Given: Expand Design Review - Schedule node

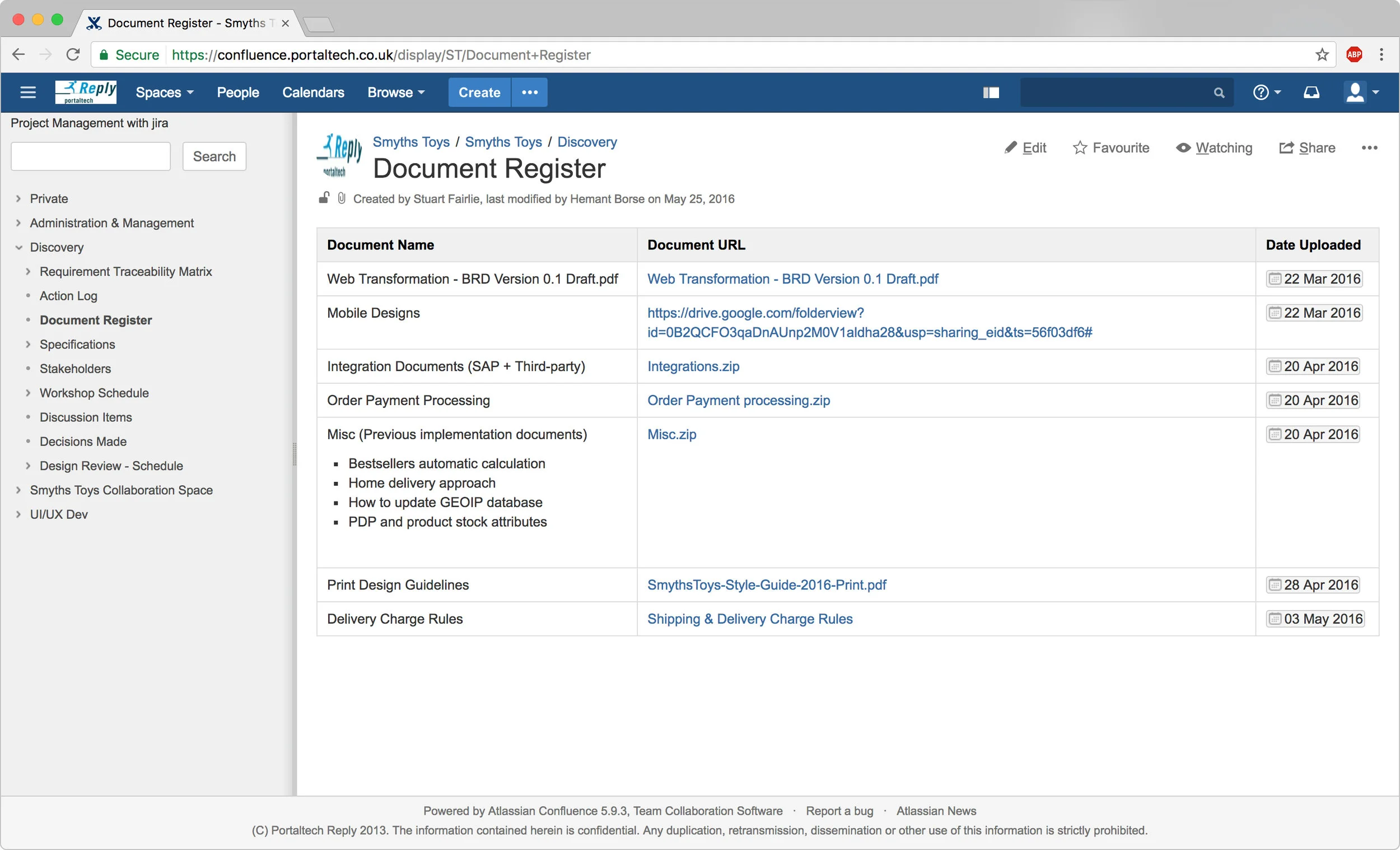Looking at the screenshot, I should tap(28, 466).
